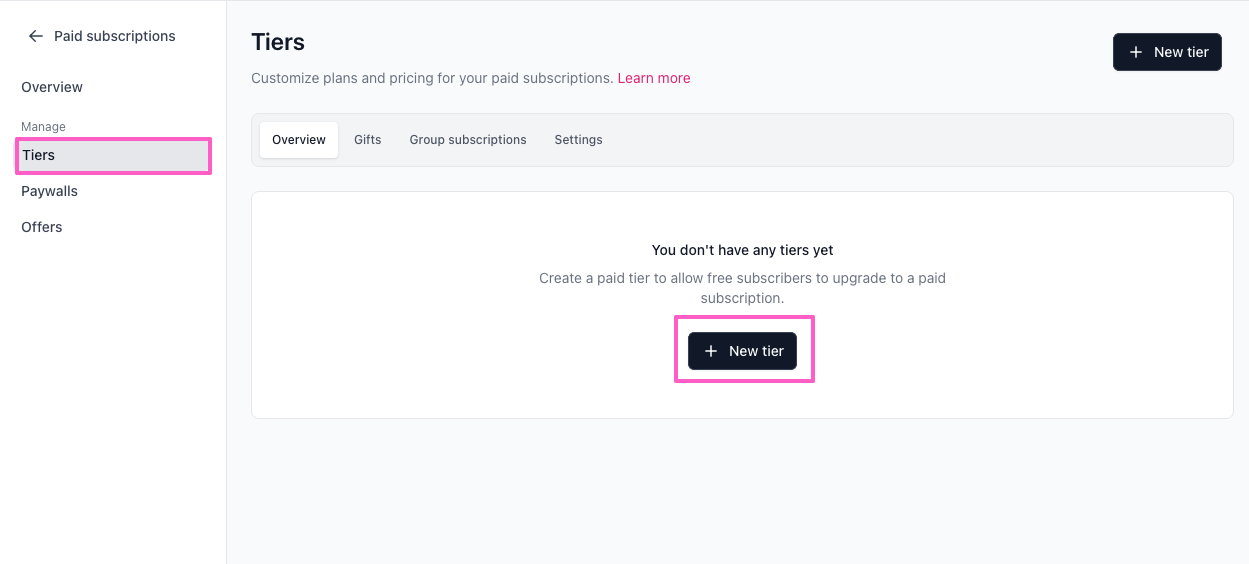Open the Group subscriptions tab

coord(468,140)
